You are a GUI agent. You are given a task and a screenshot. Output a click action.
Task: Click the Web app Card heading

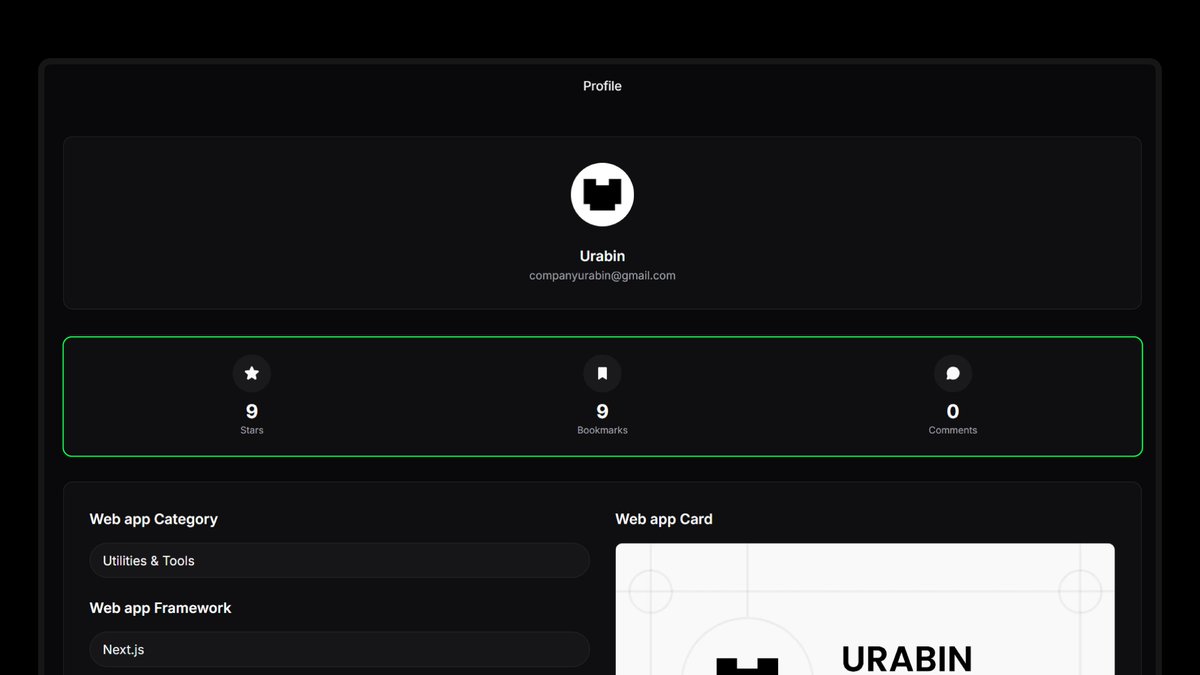664,519
